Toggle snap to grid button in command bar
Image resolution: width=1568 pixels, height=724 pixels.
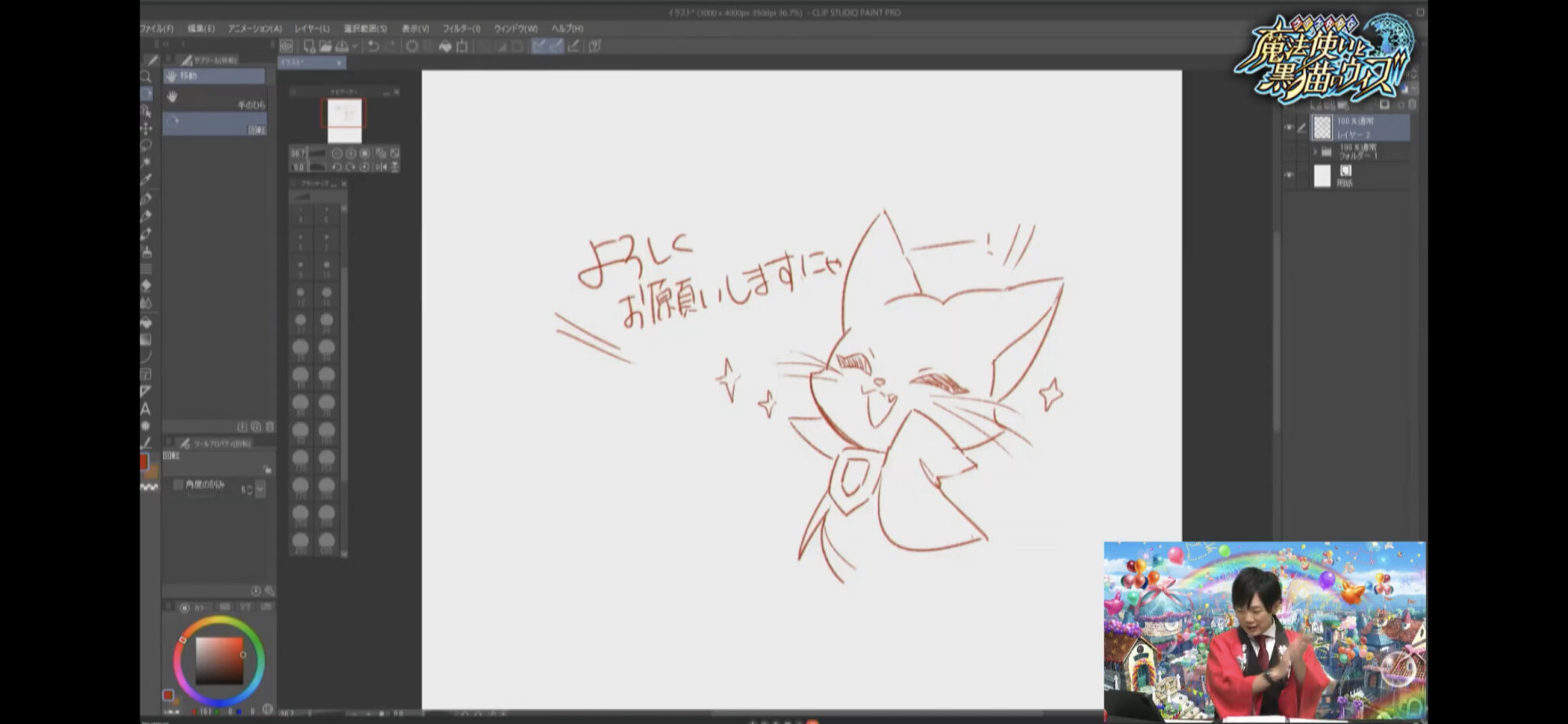[x=573, y=46]
